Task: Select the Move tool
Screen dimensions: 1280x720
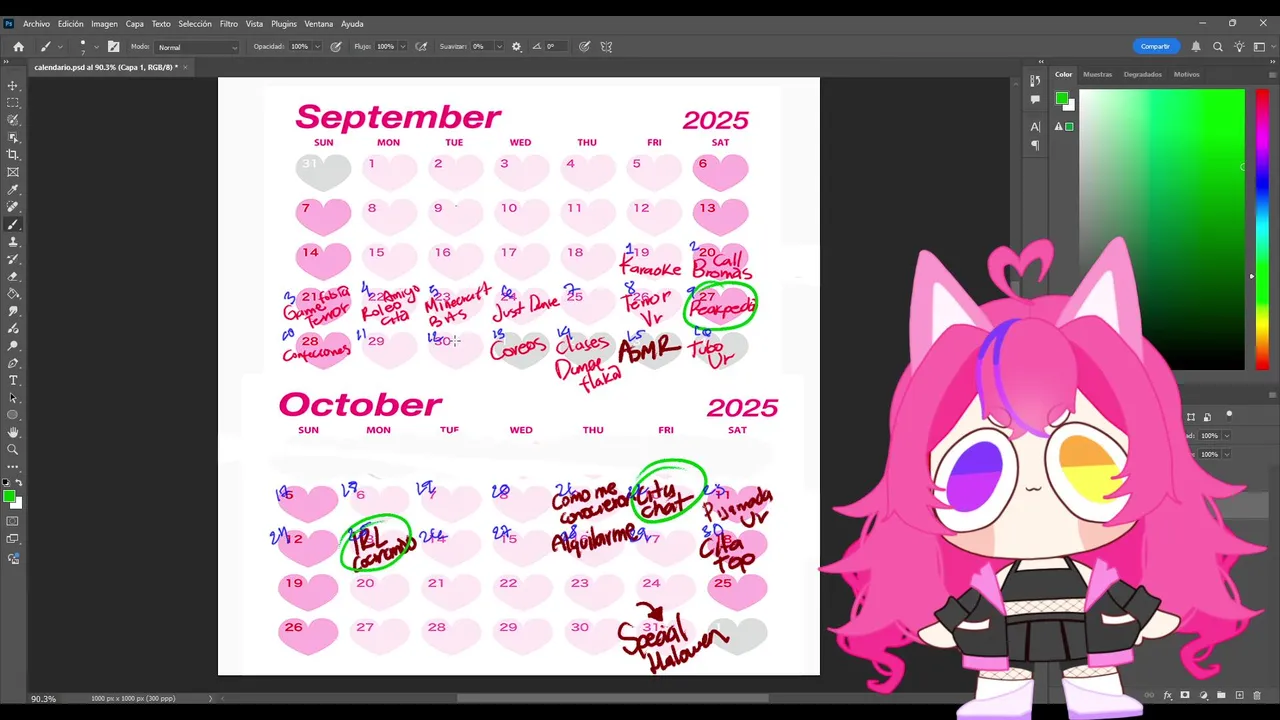Action: (13, 86)
